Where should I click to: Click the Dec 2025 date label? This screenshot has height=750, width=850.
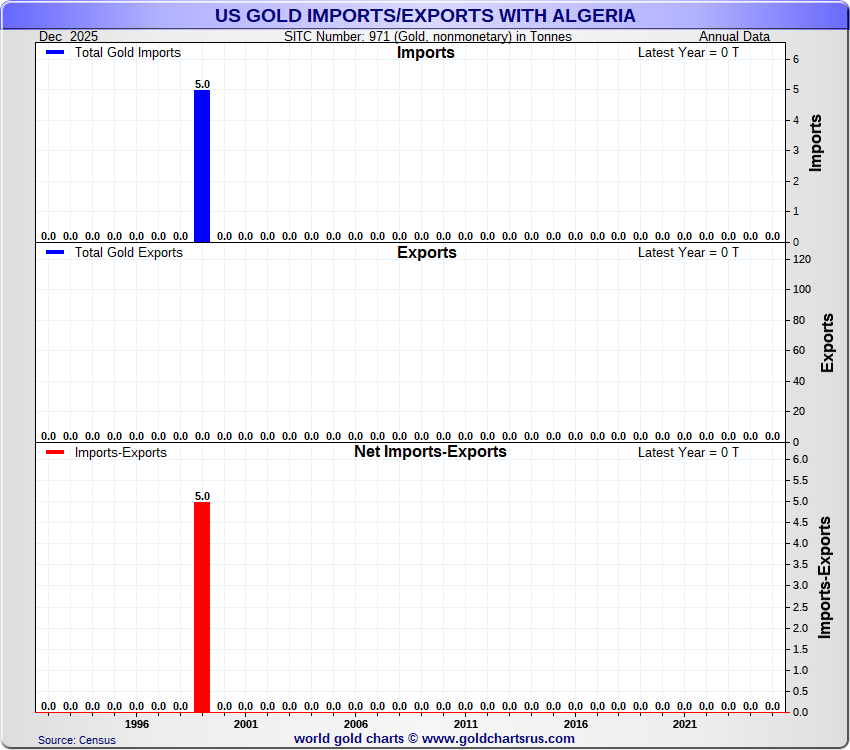(70, 37)
